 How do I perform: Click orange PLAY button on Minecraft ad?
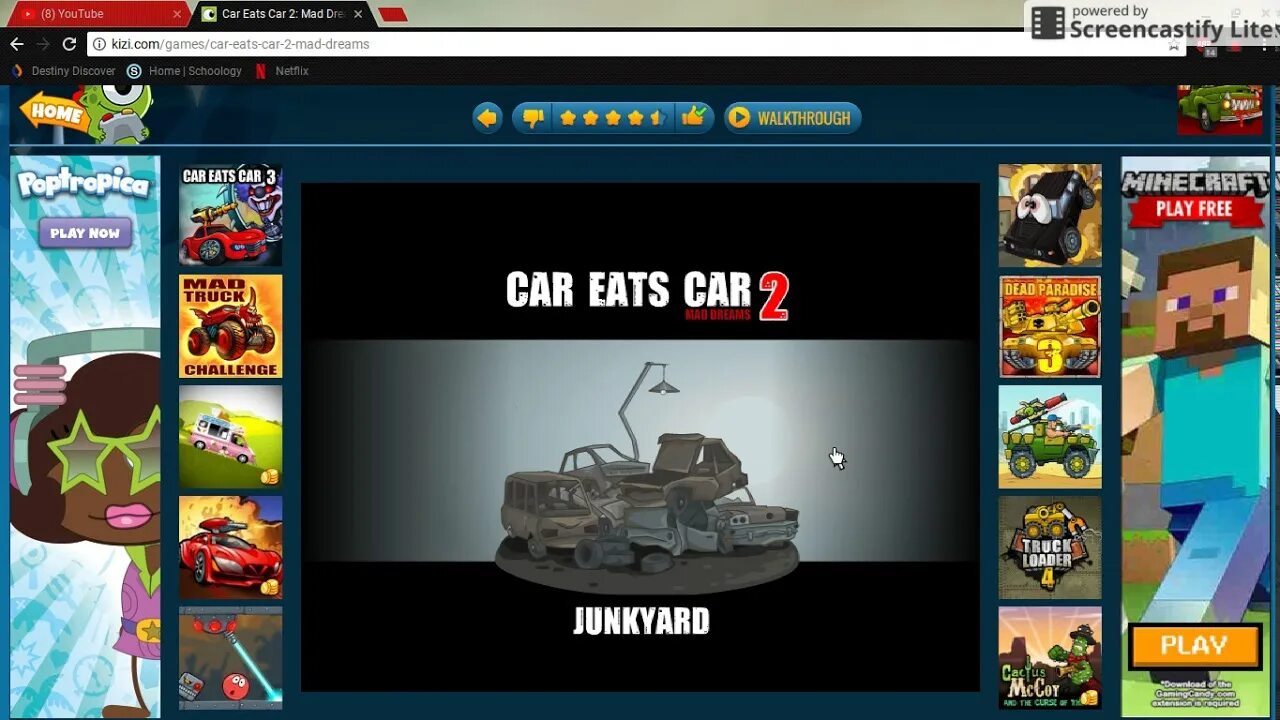pos(1195,646)
